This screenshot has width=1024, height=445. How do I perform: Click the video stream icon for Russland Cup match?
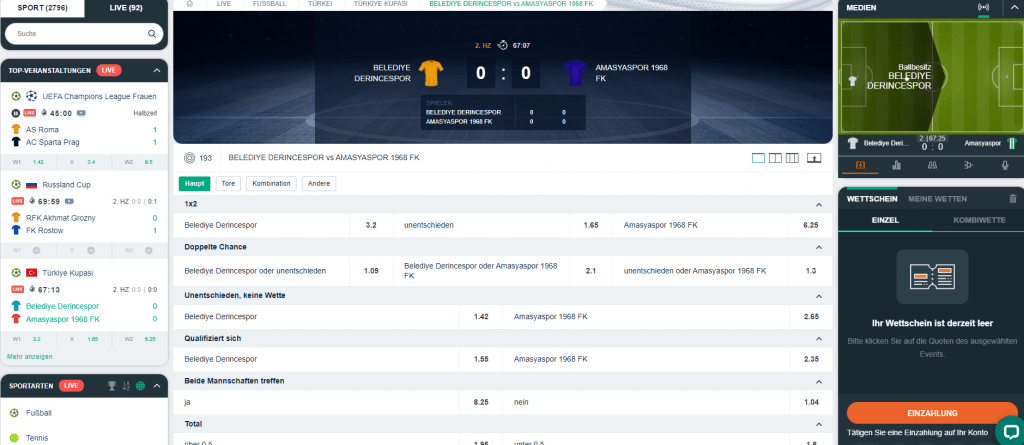click(69, 201)
